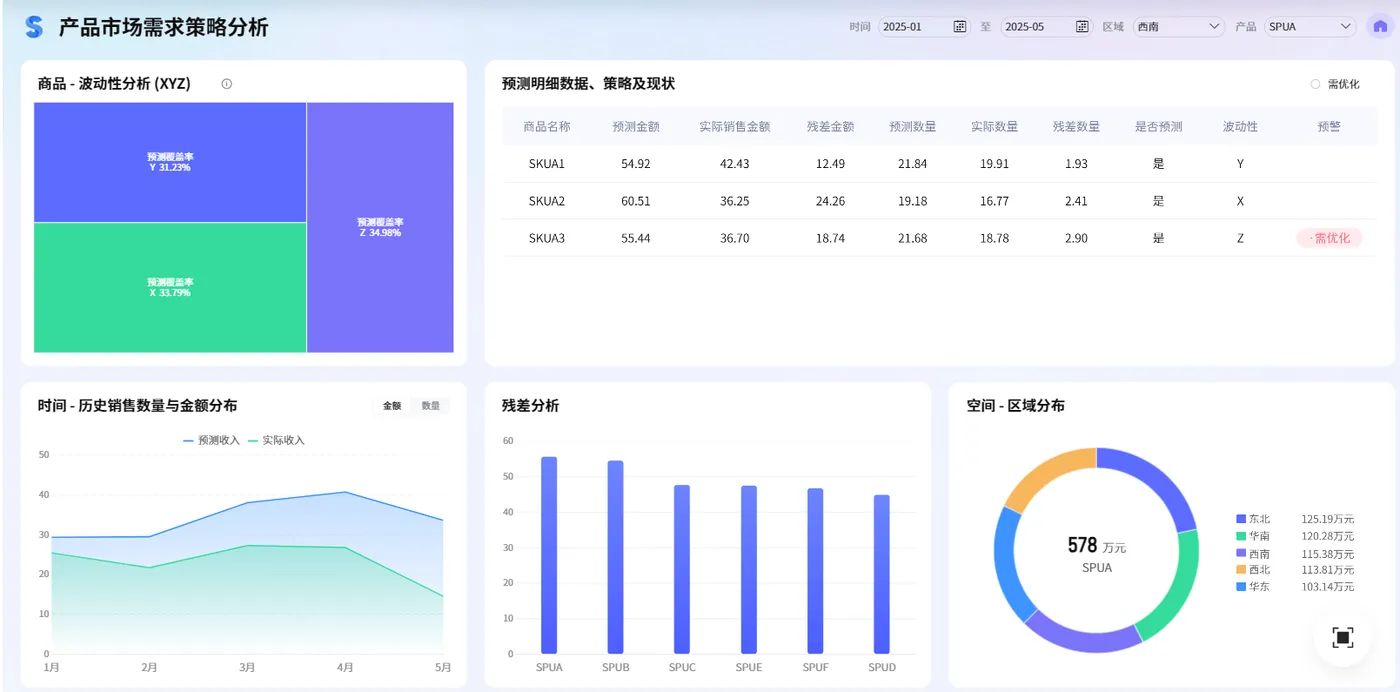Toggle 华南 legend color swatch

[1241, 536]
